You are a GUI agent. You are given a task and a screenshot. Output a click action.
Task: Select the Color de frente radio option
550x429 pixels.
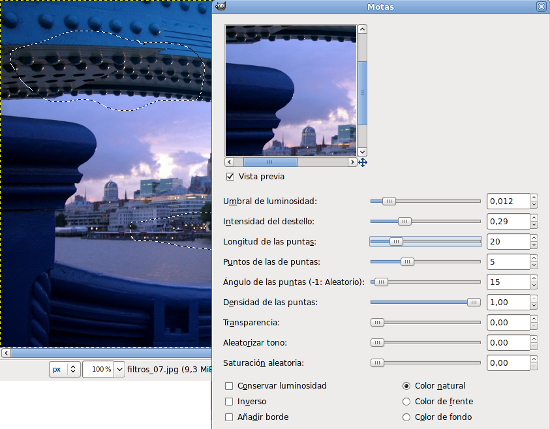tap(406, 401)
